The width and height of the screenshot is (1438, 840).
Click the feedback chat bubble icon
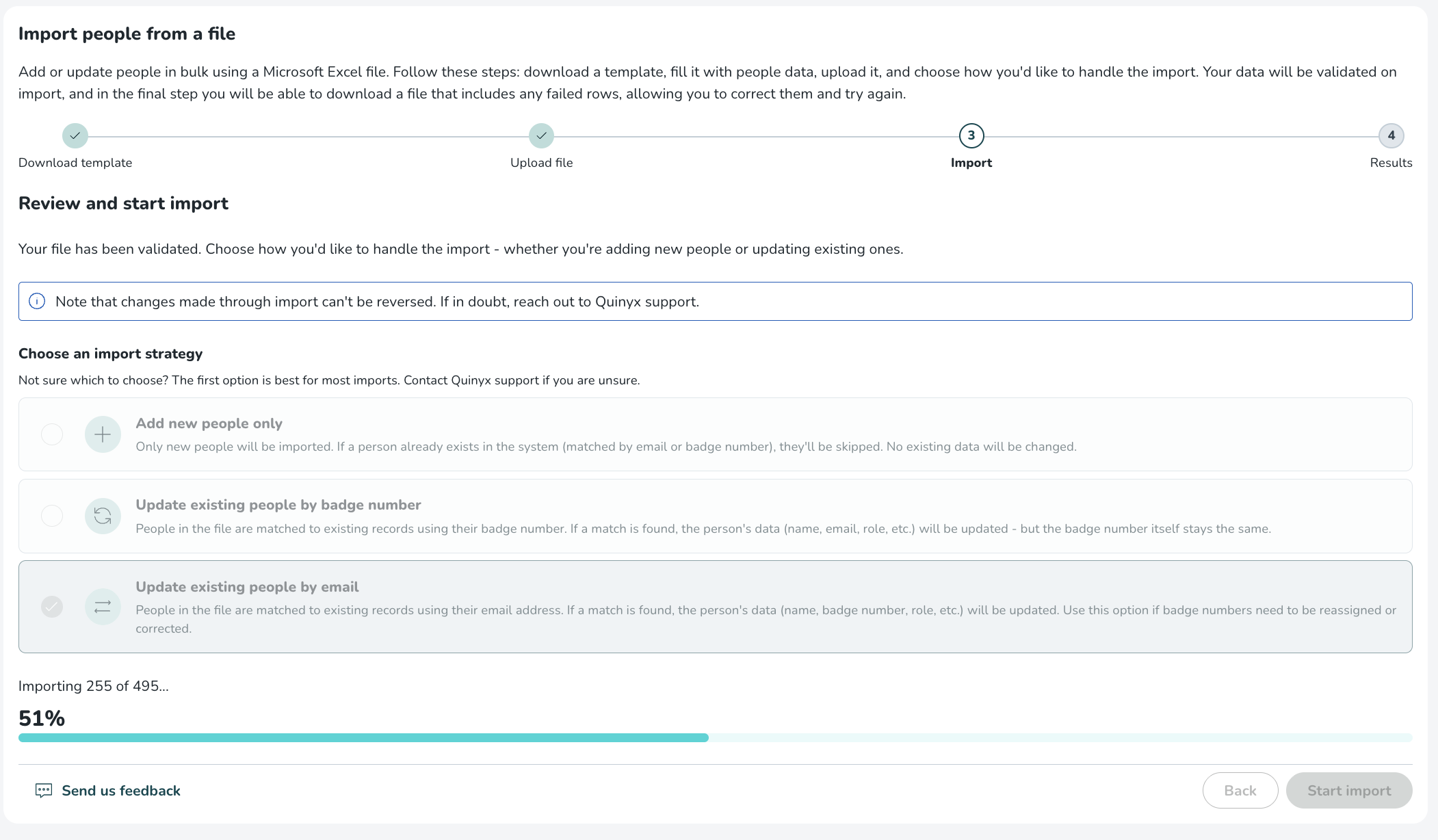click(43, 791)
